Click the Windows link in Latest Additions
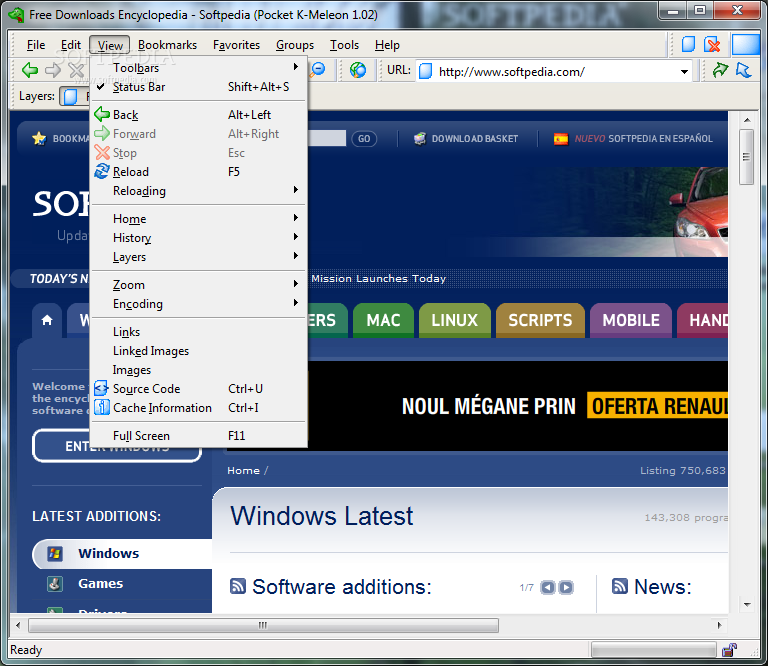The image size is (768, 666). tap(109, 554)
